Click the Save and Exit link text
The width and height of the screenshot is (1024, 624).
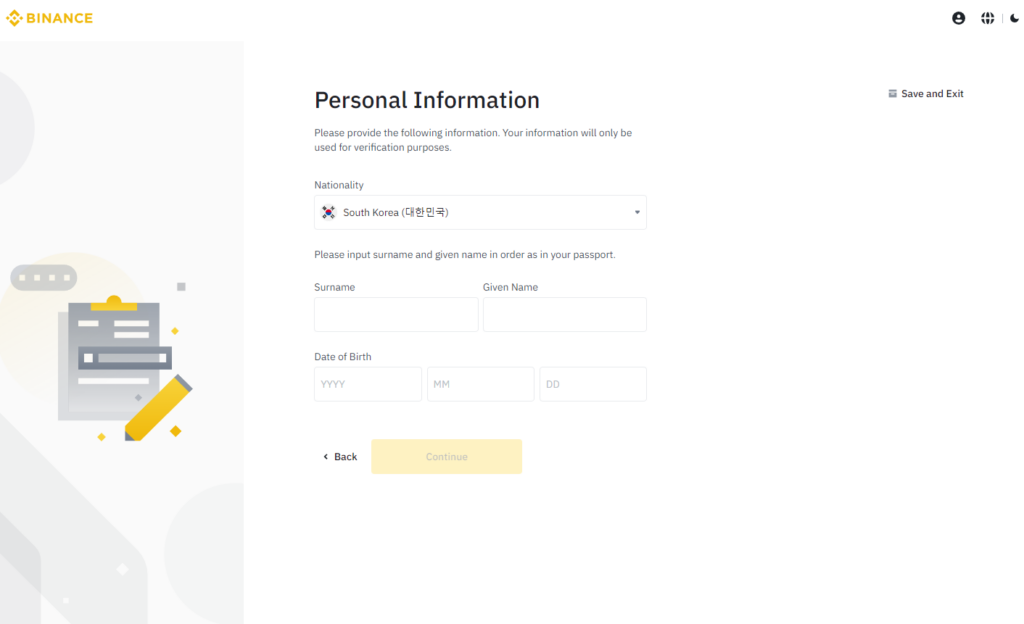932,94
